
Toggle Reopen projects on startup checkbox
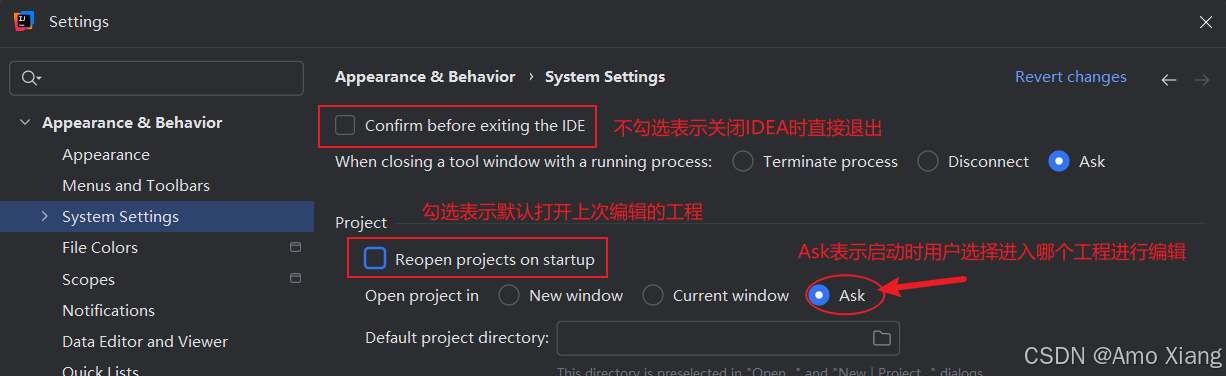pos(375,259)
